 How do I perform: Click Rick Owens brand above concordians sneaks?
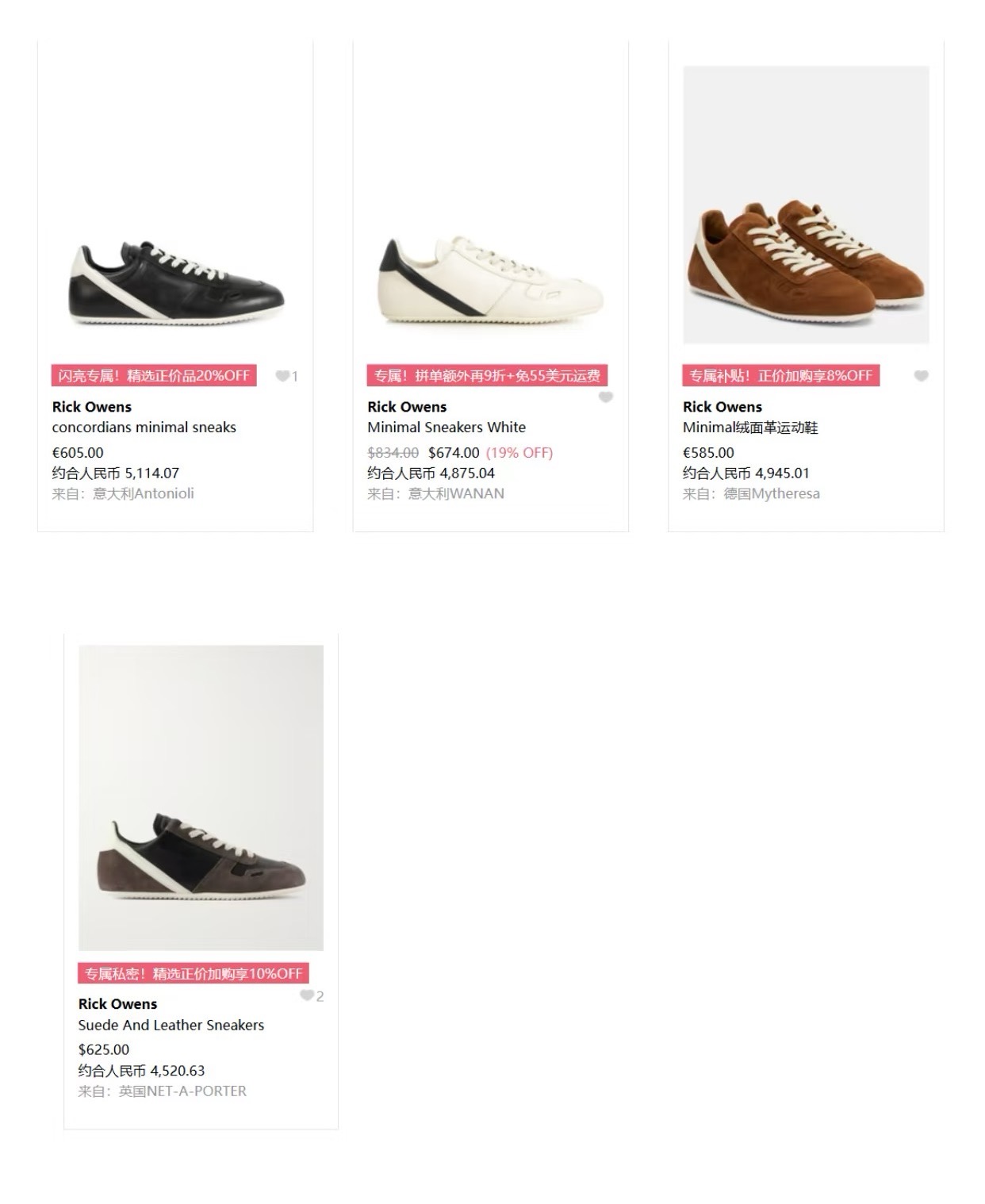click(x=92, y=407)
